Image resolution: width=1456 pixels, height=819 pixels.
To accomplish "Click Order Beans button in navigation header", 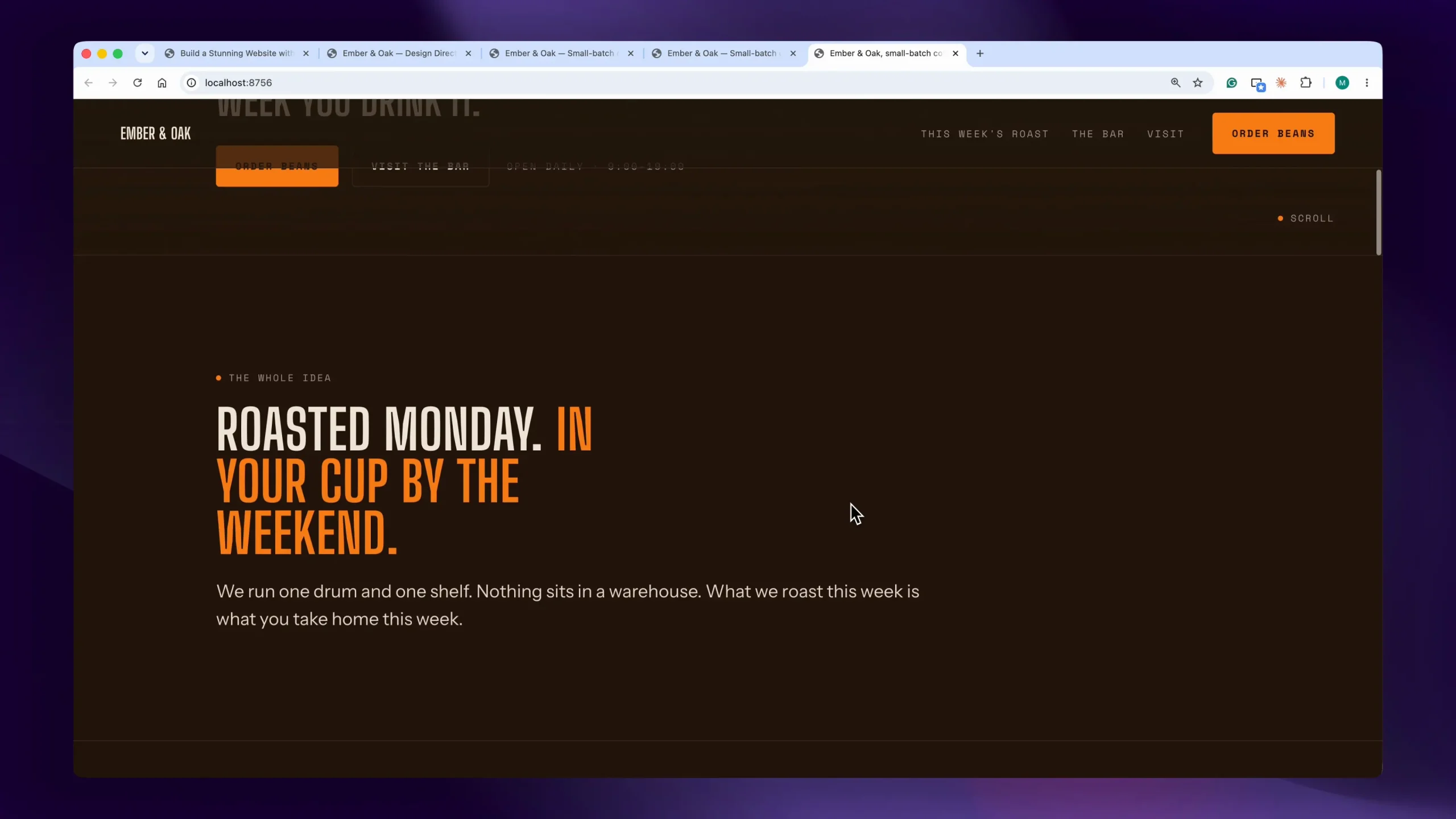I will coord(1273,134).
